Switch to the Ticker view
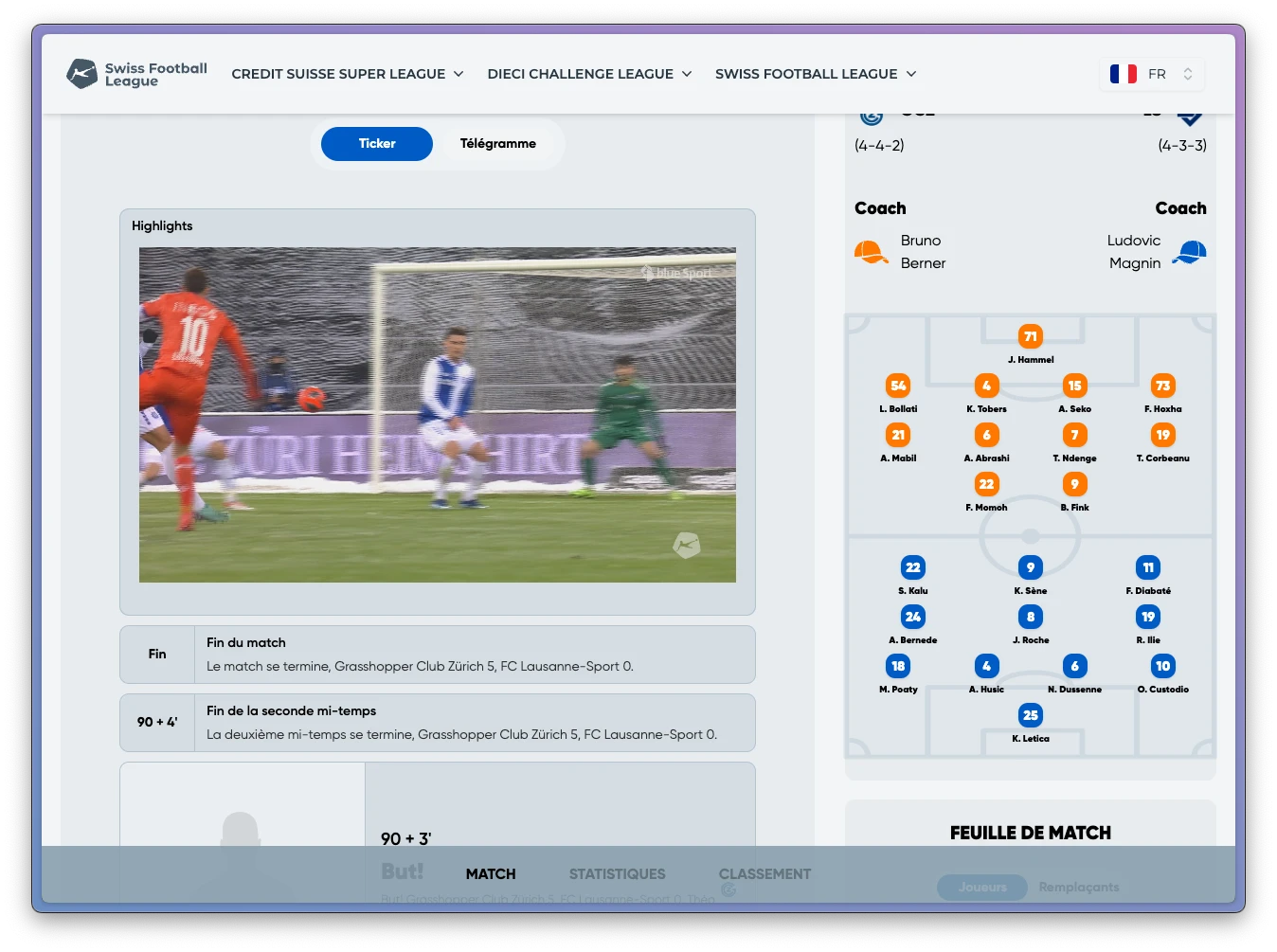The image size is (1277, 952). (x=377, y=144)
